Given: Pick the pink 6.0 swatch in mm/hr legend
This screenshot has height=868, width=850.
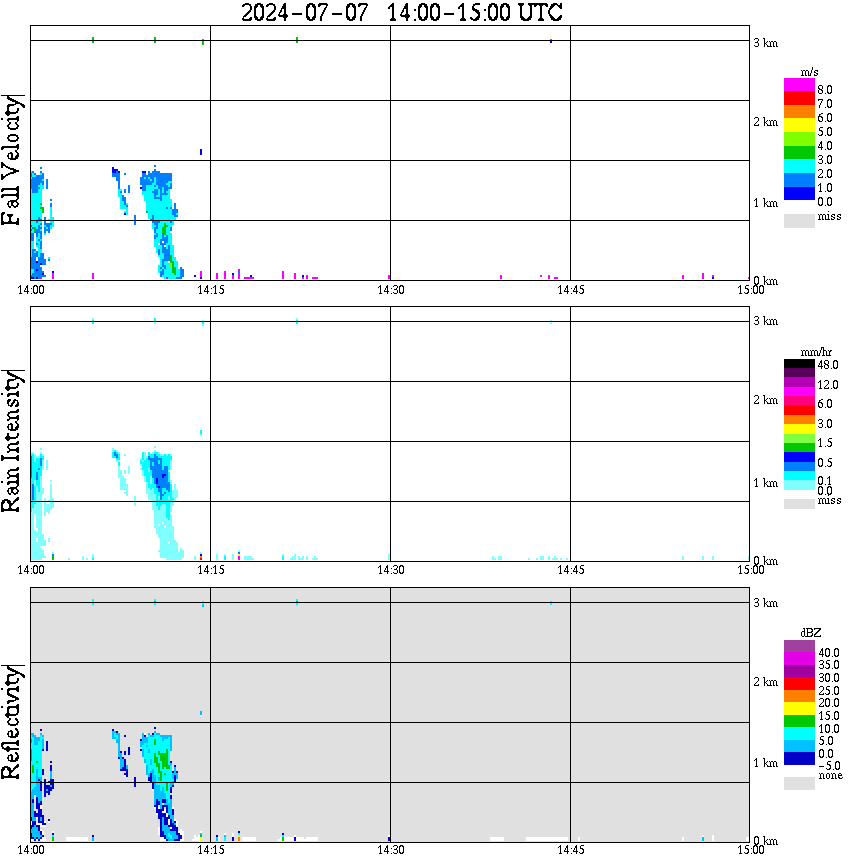Looking at the screenshot, I should tap(799, 401).
